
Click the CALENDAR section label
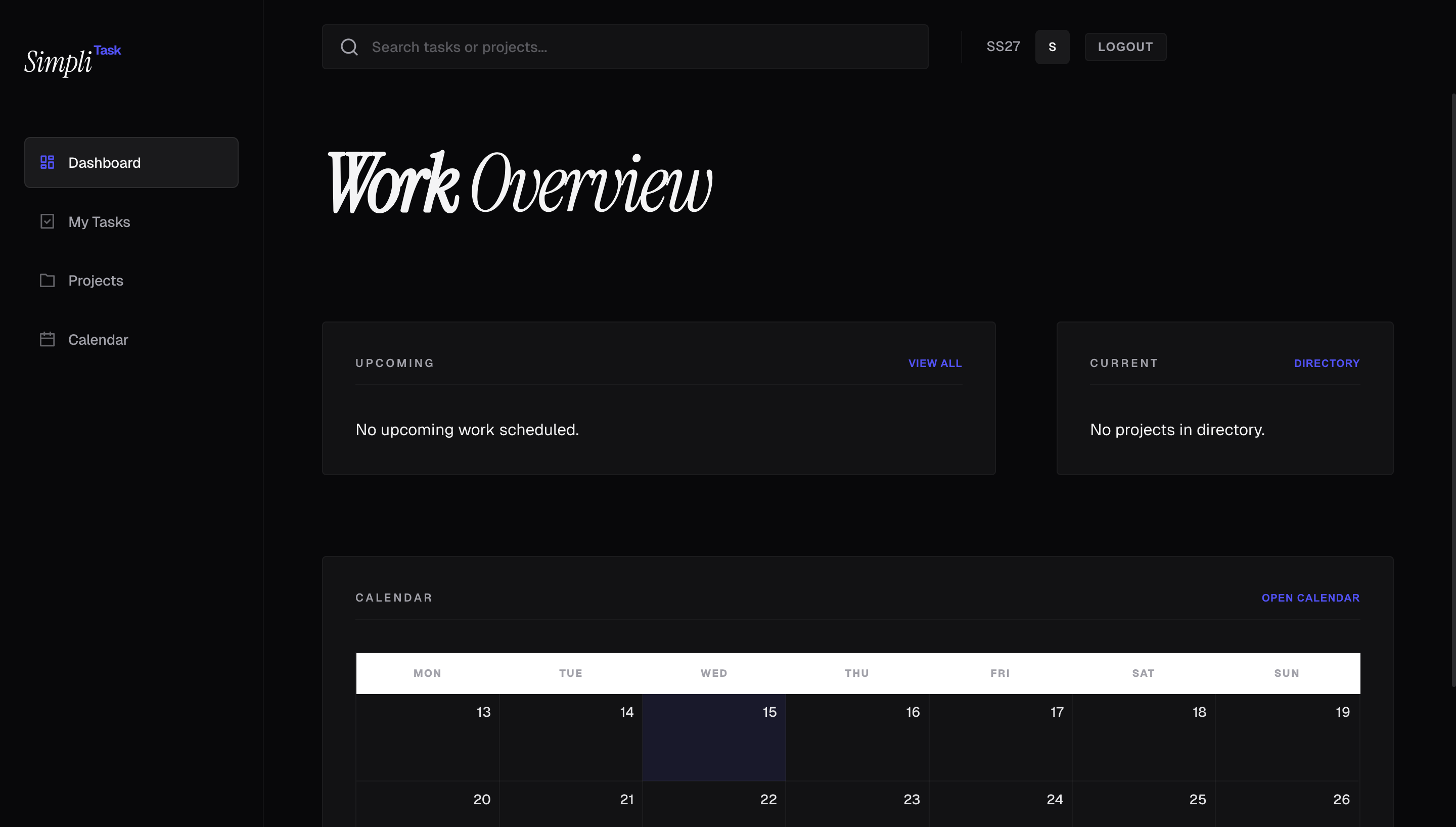pyautogui.click(x=394, y=598)
